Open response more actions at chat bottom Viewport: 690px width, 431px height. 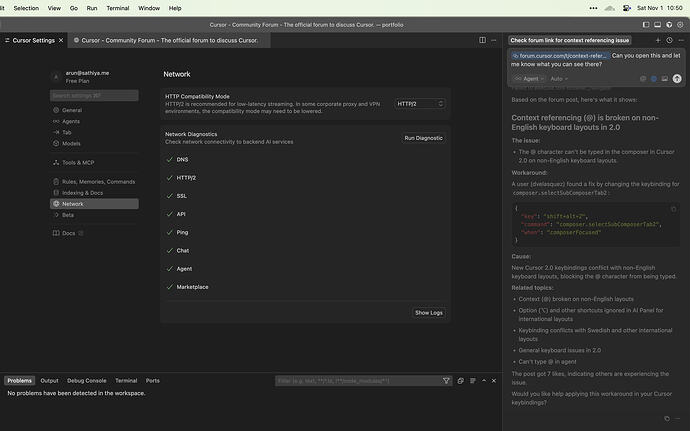coord(678,418)
